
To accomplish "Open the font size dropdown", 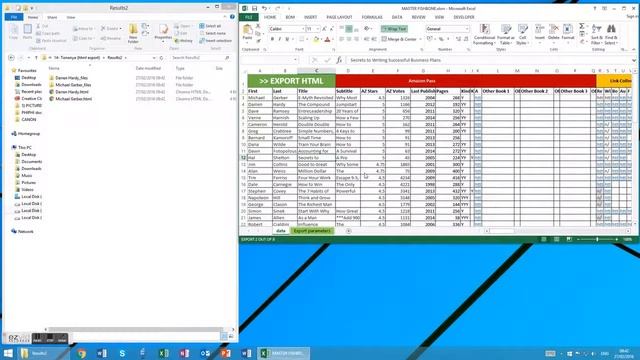I will pyautogui.click(x=318, y=29).
